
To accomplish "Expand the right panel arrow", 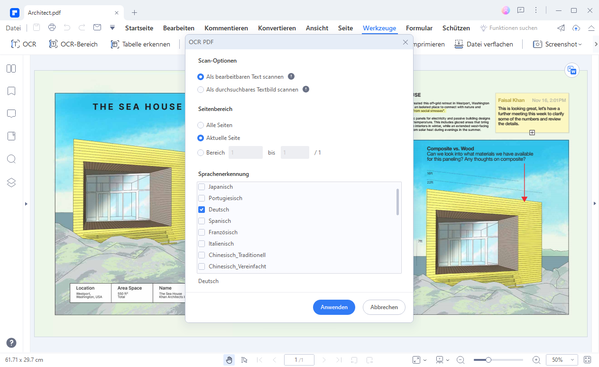I will (x=594, y=204).
